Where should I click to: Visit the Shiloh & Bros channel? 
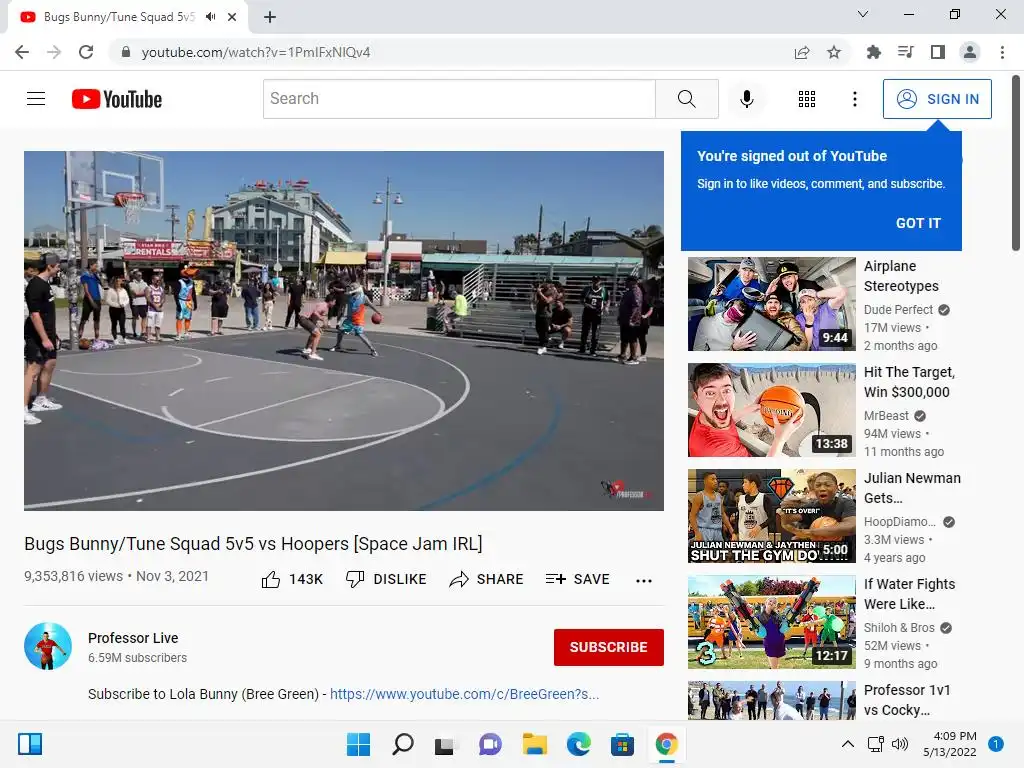pyautogui.click(x=899, y=628)
